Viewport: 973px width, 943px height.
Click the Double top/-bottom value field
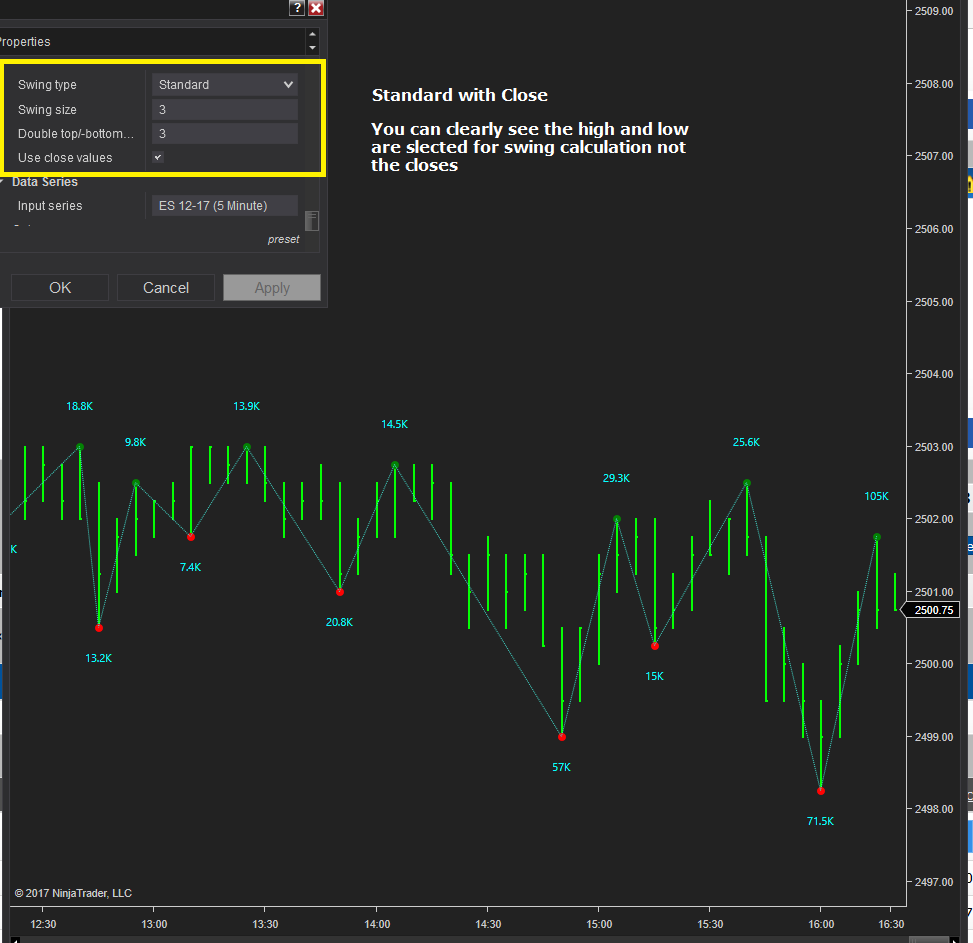pyautogui.click(x=225, y=133)
